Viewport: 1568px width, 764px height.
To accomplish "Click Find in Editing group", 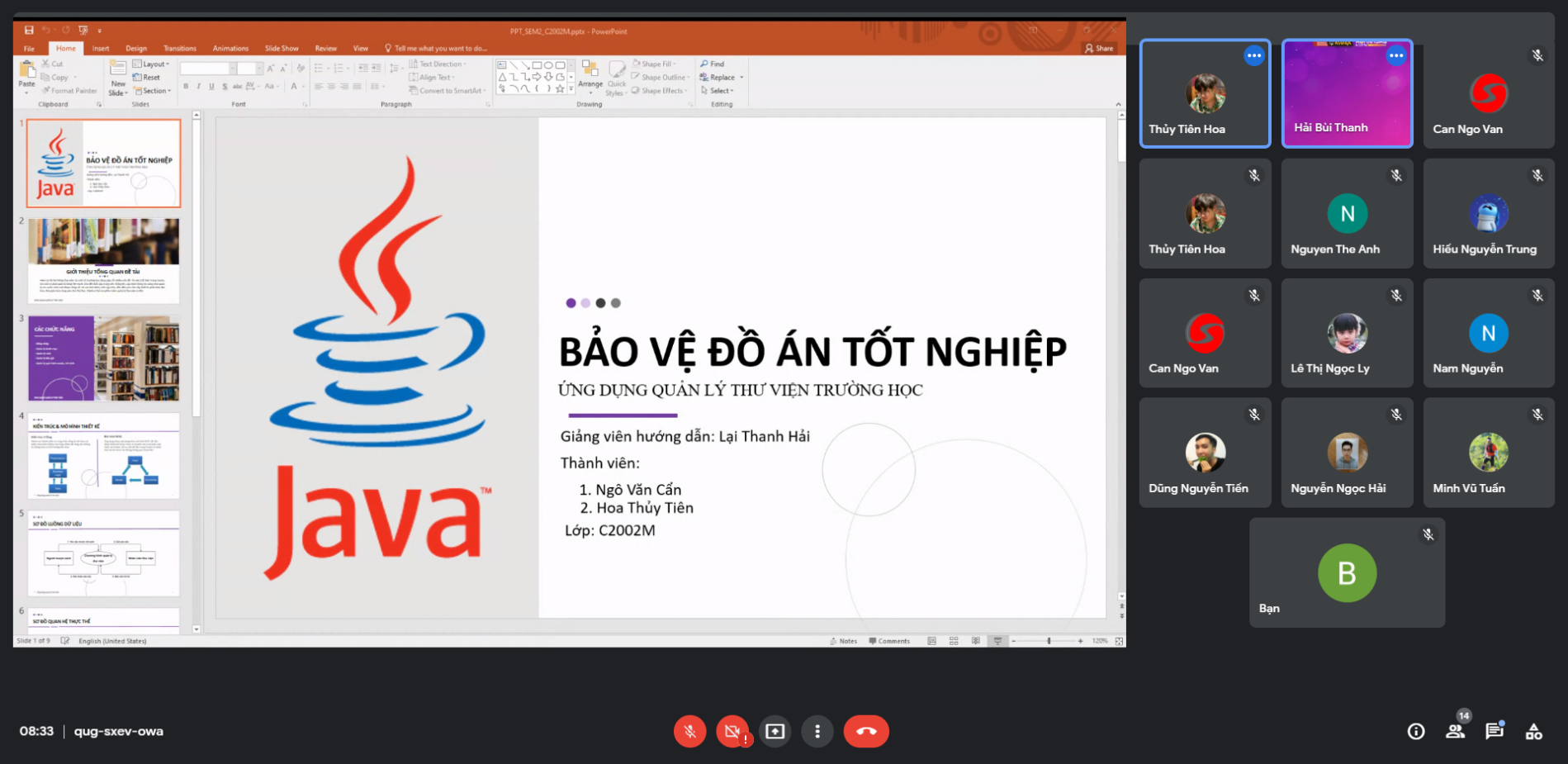I will point(713,64).
